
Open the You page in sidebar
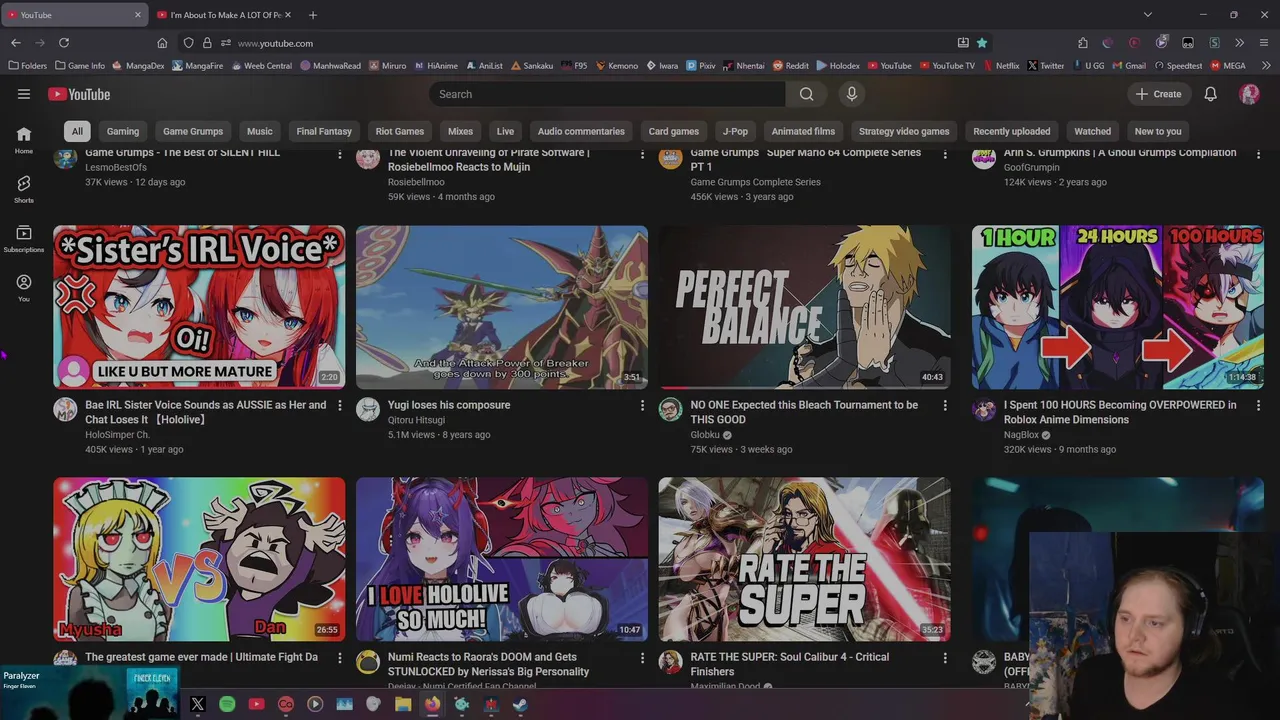tap(24, 288)
